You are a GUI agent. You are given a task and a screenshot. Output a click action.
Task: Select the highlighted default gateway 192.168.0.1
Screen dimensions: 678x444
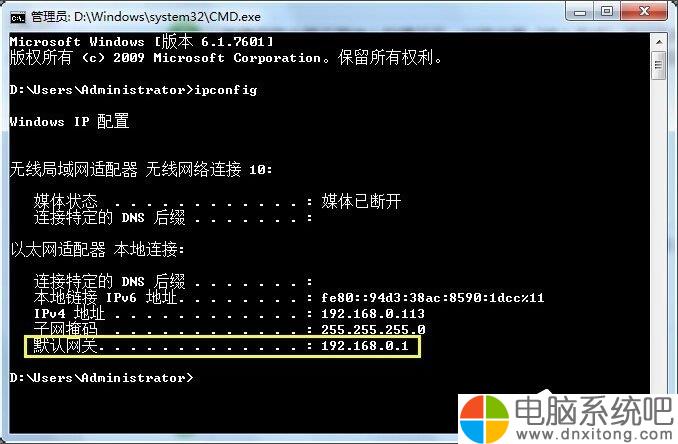coord(365,346)
